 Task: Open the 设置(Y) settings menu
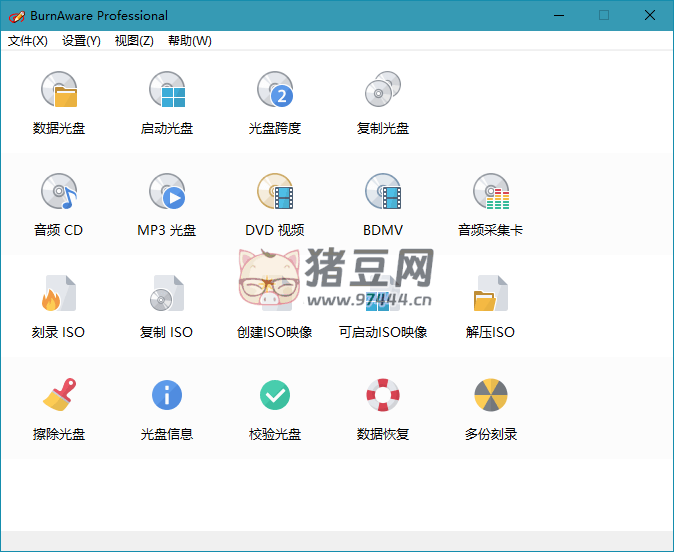[x=81, y=41]
